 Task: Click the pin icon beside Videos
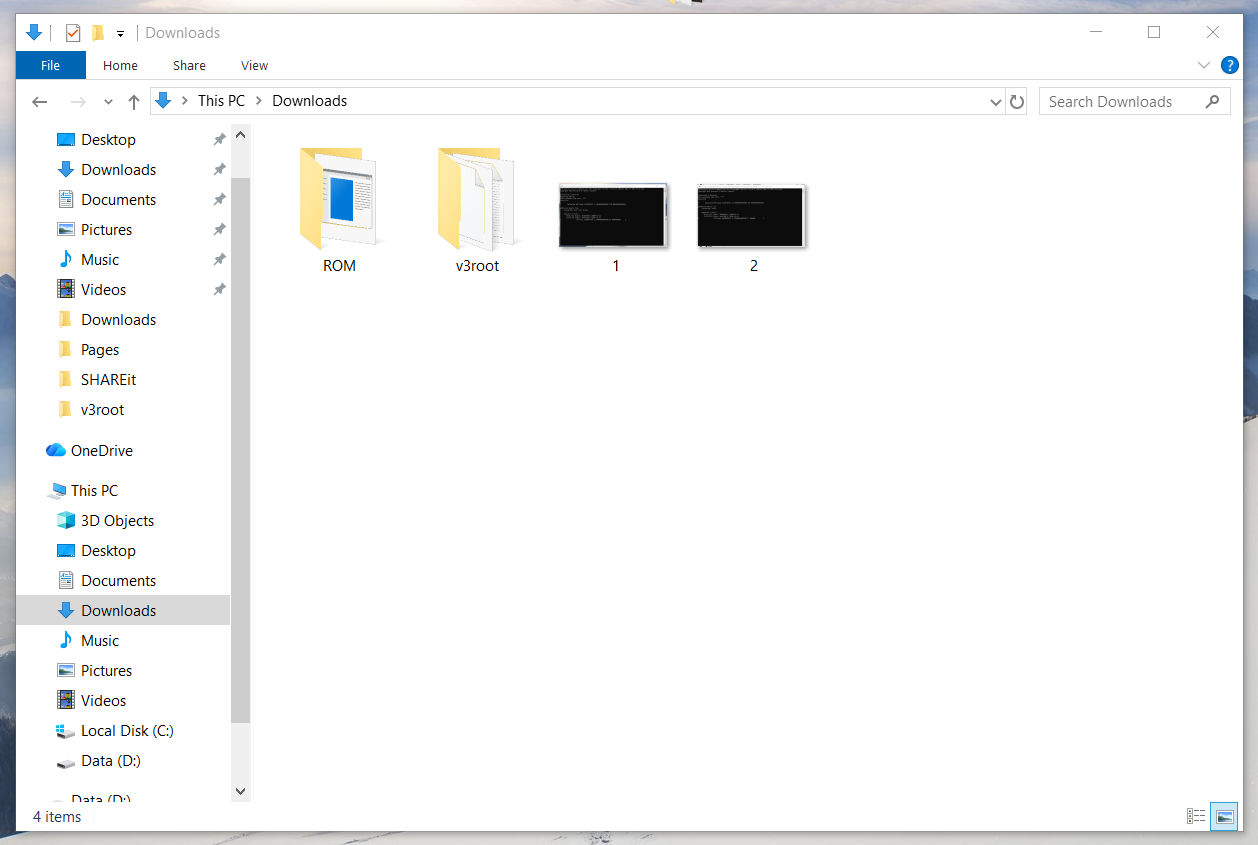[219, 290]
